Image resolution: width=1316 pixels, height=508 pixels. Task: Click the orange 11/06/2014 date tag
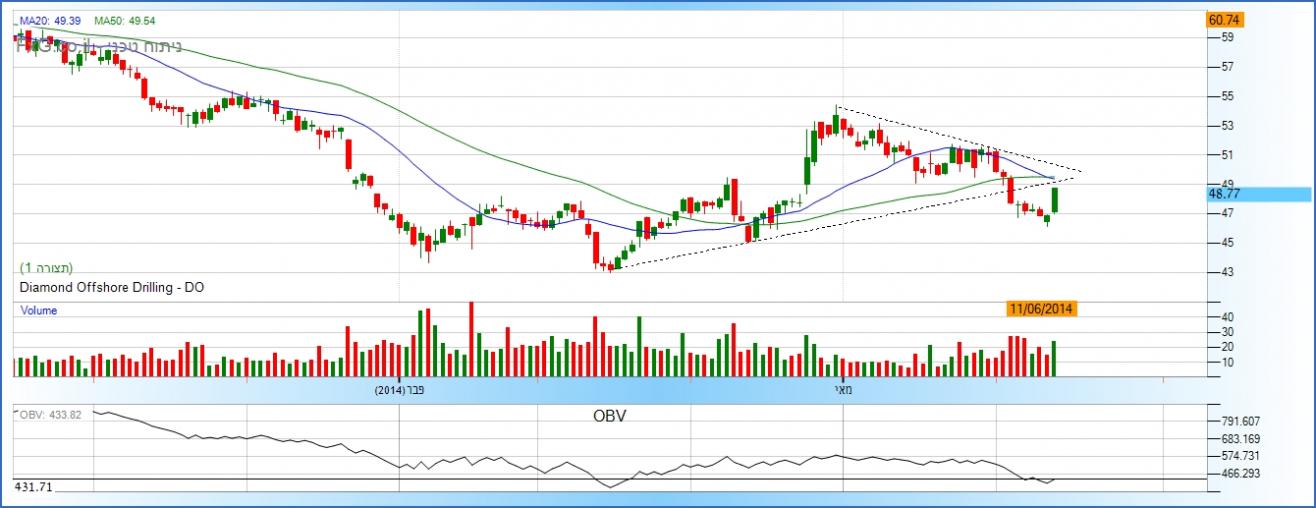click(1041, 310)
